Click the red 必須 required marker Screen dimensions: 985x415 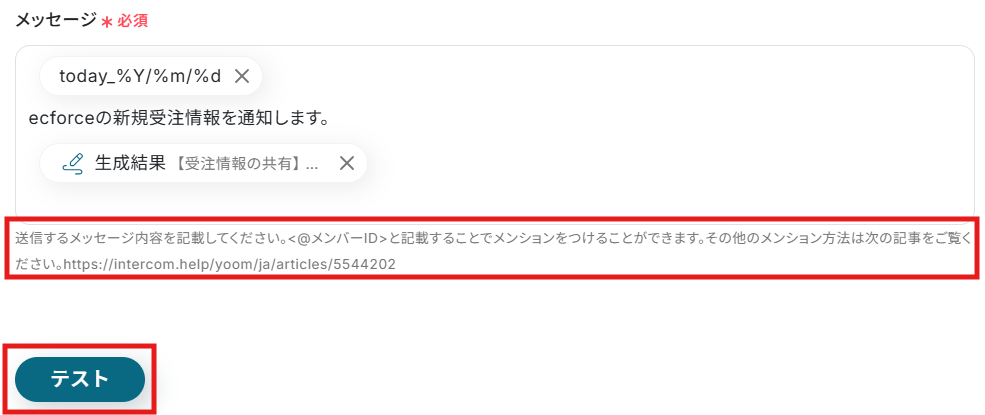click(133, 21)
